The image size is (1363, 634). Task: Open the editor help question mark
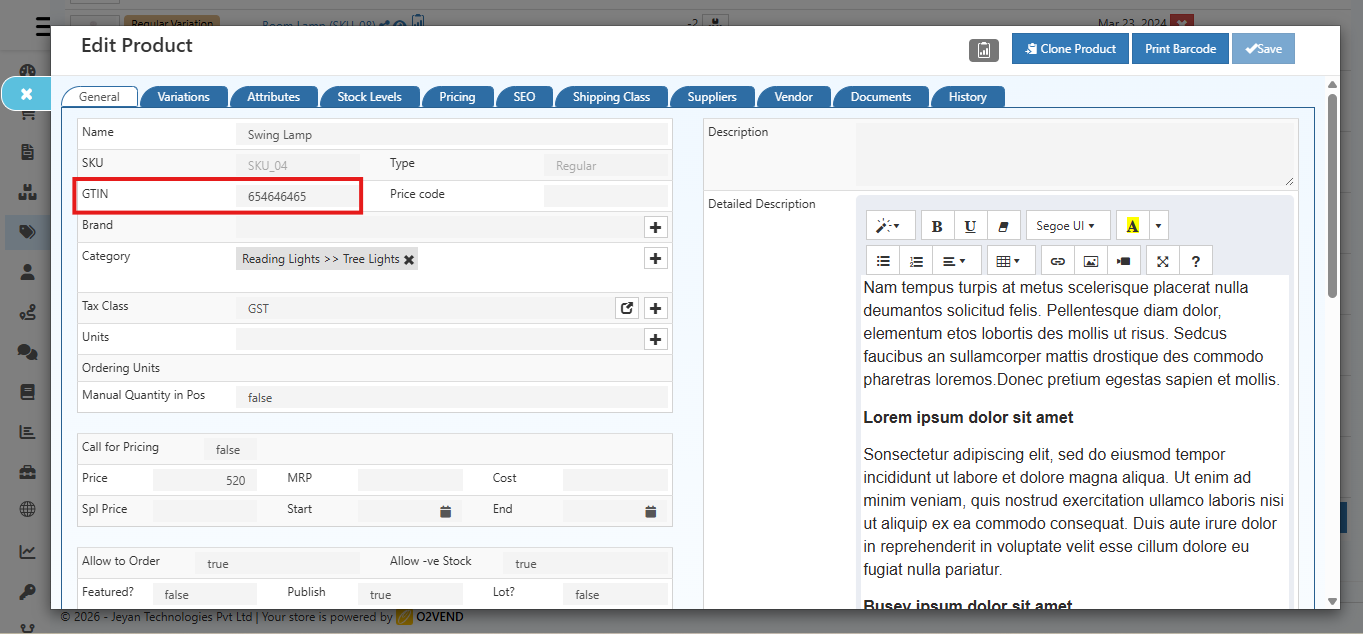point(1196,261)
